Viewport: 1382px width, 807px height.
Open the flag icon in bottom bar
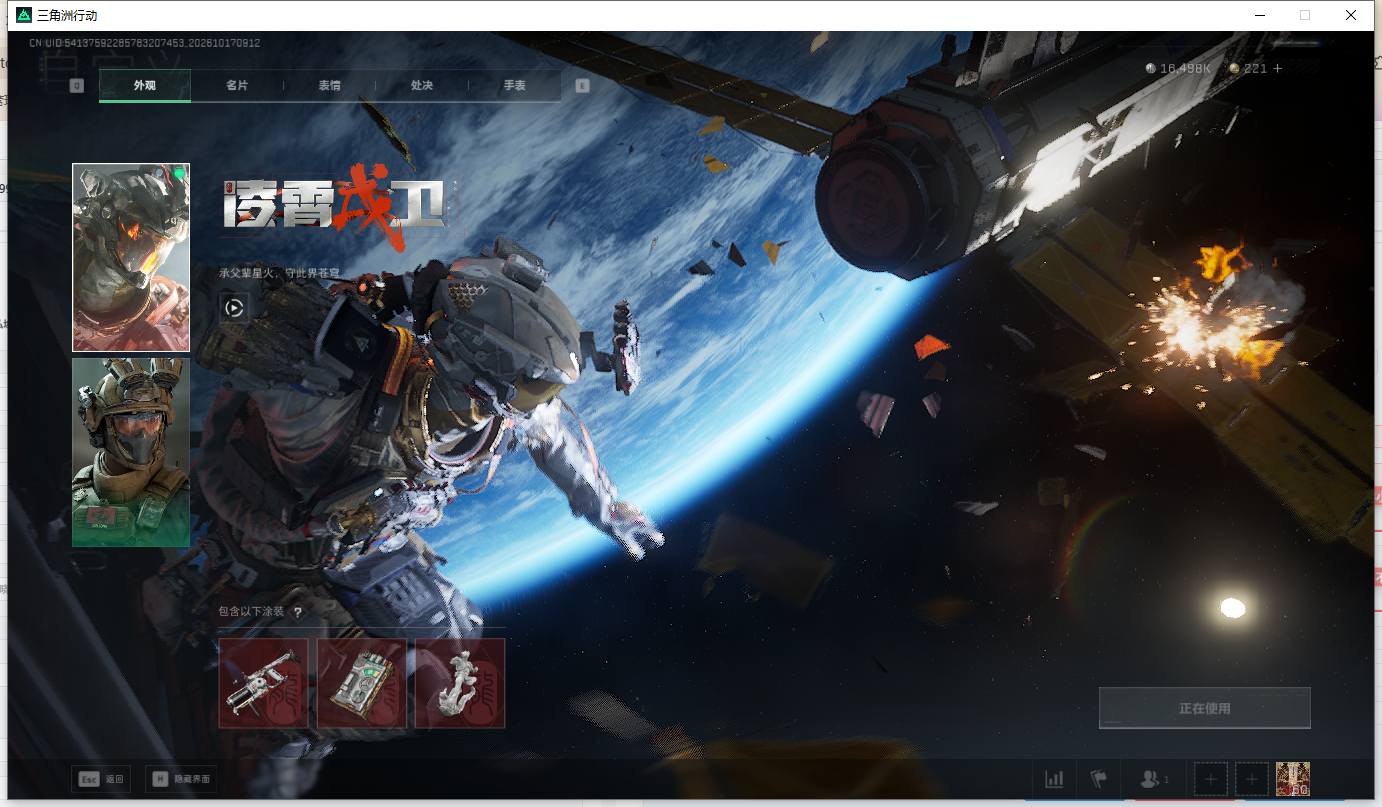pyautogui.click(x=1099, y=779)
